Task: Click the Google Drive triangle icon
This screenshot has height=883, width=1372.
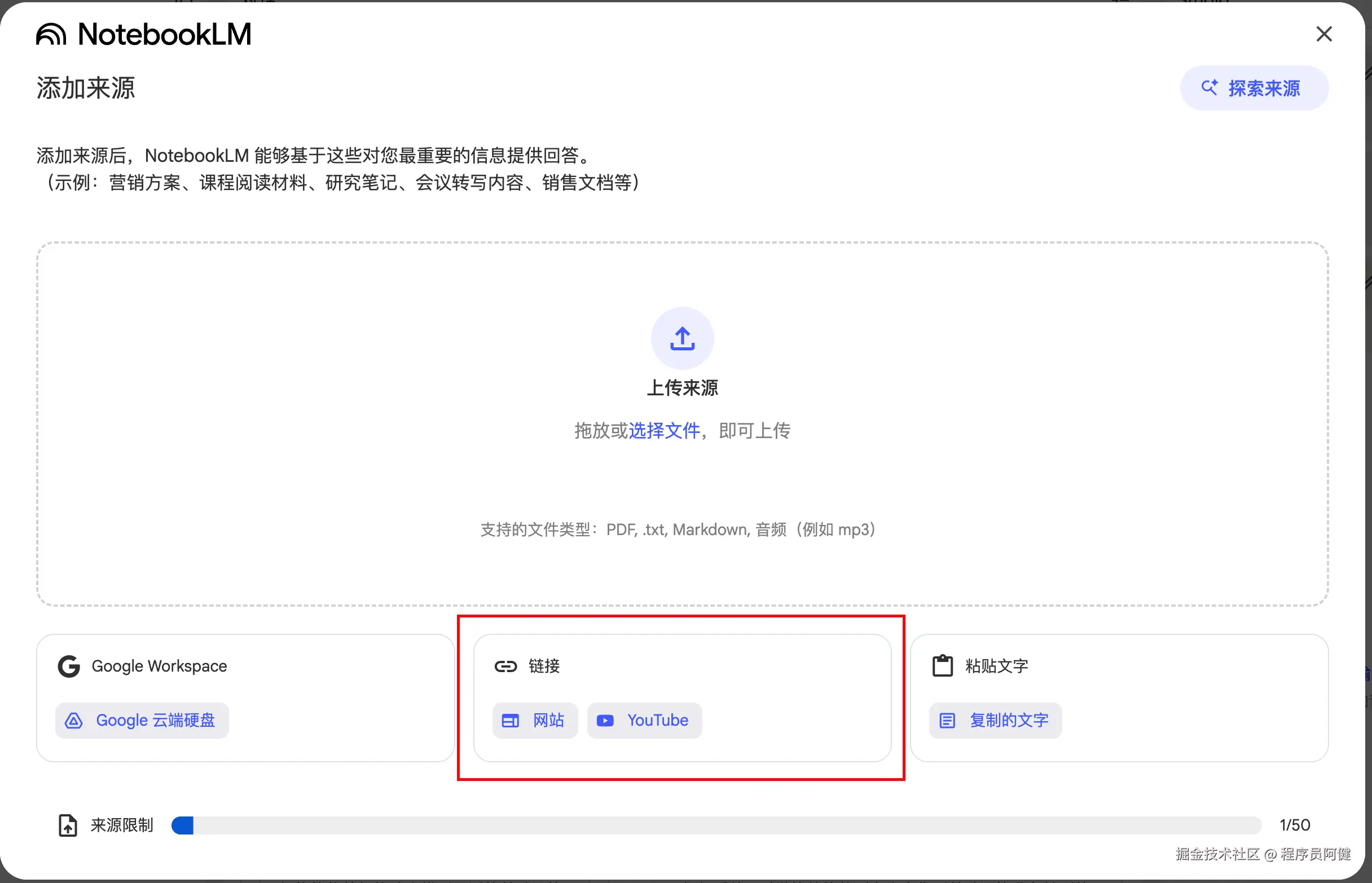Action: (x=74, y=721)
